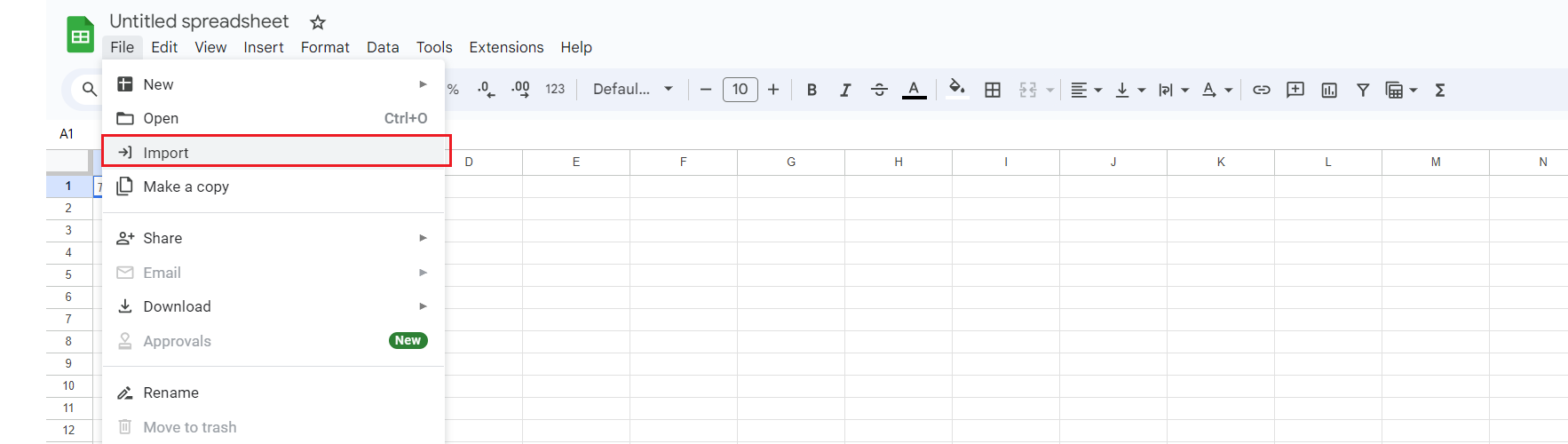The width and height of the screenshot is (1568, 444).
Task: Toggle bold formatting in toolbar
Action: pyautogui.click(x=812, y=90)
